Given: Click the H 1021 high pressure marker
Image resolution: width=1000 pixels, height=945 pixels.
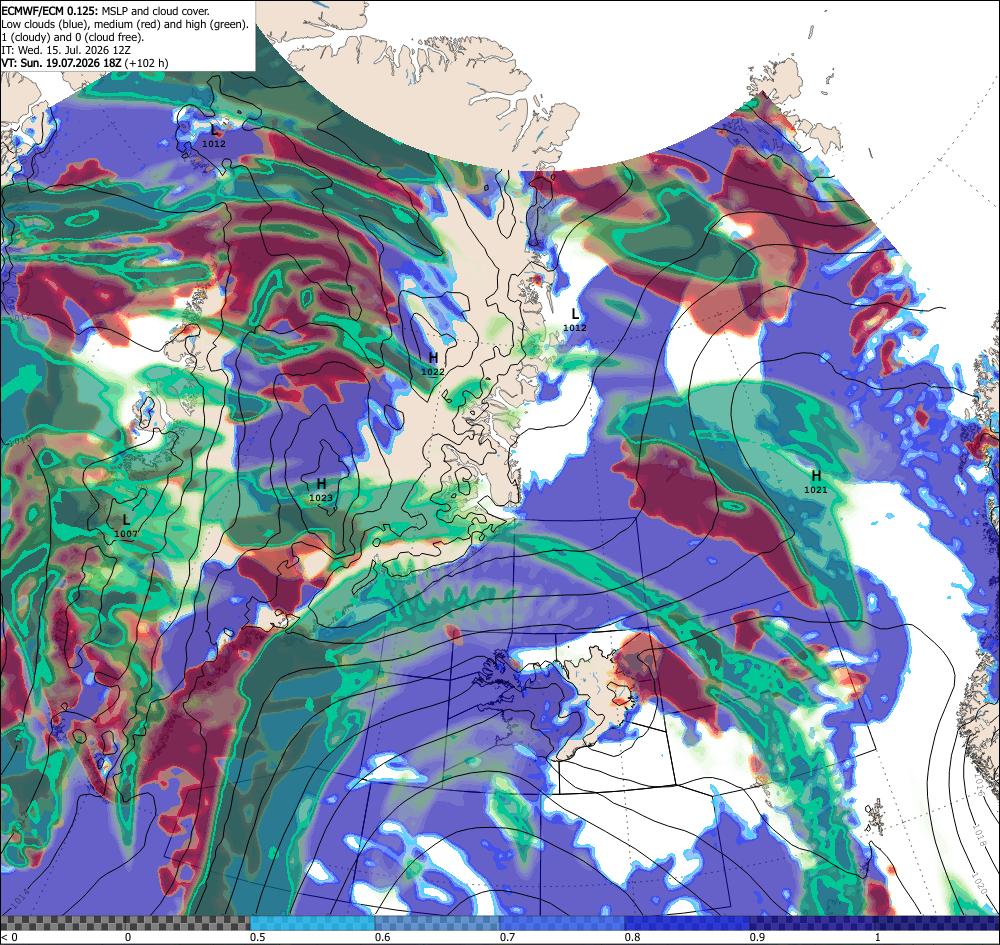Looking at the screenshot, I should coord(816,481).
